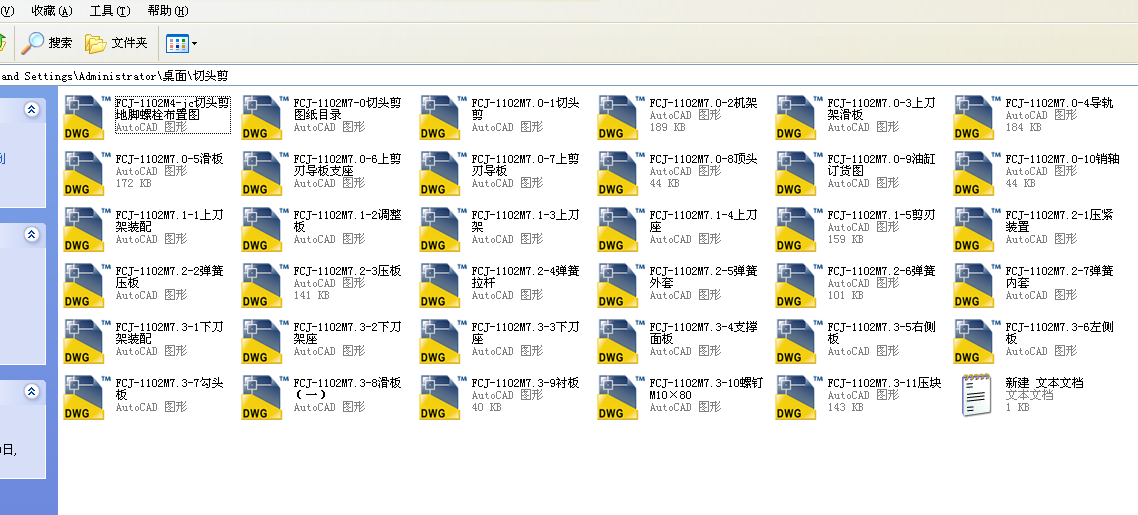Click the FCJ-1102M7.2-6弹簧 DWG icon

797,286
